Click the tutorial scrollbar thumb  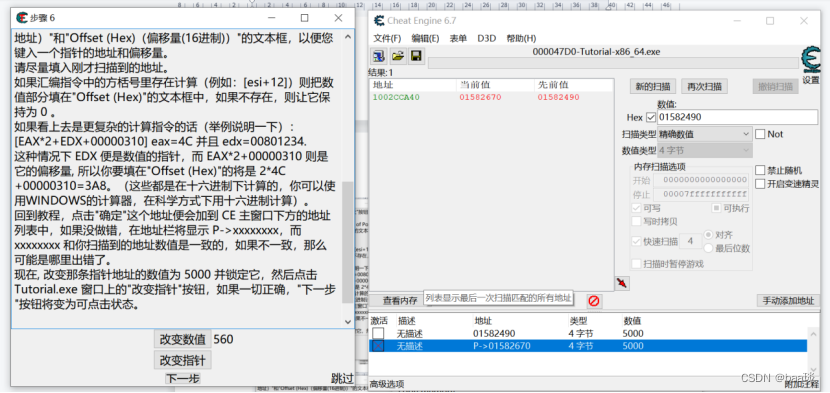[348, 242]
